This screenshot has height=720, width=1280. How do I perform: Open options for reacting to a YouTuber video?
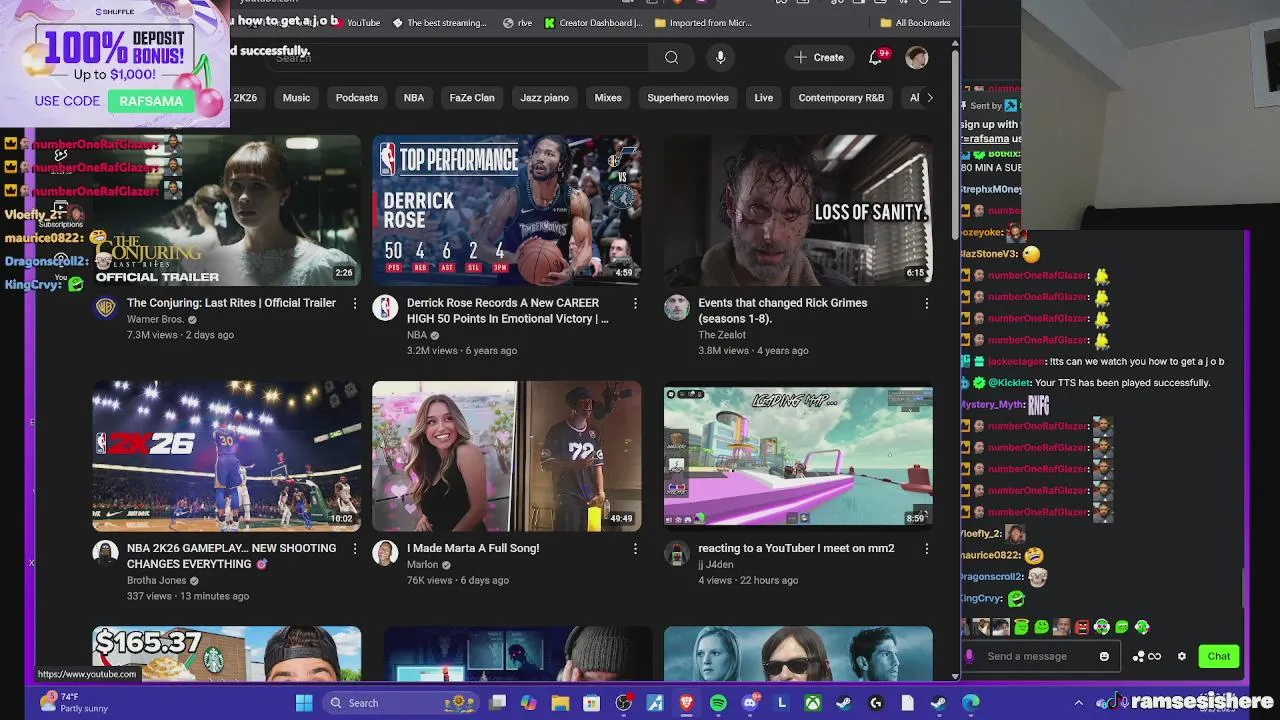pyautogui.click(x=926, y=548)
